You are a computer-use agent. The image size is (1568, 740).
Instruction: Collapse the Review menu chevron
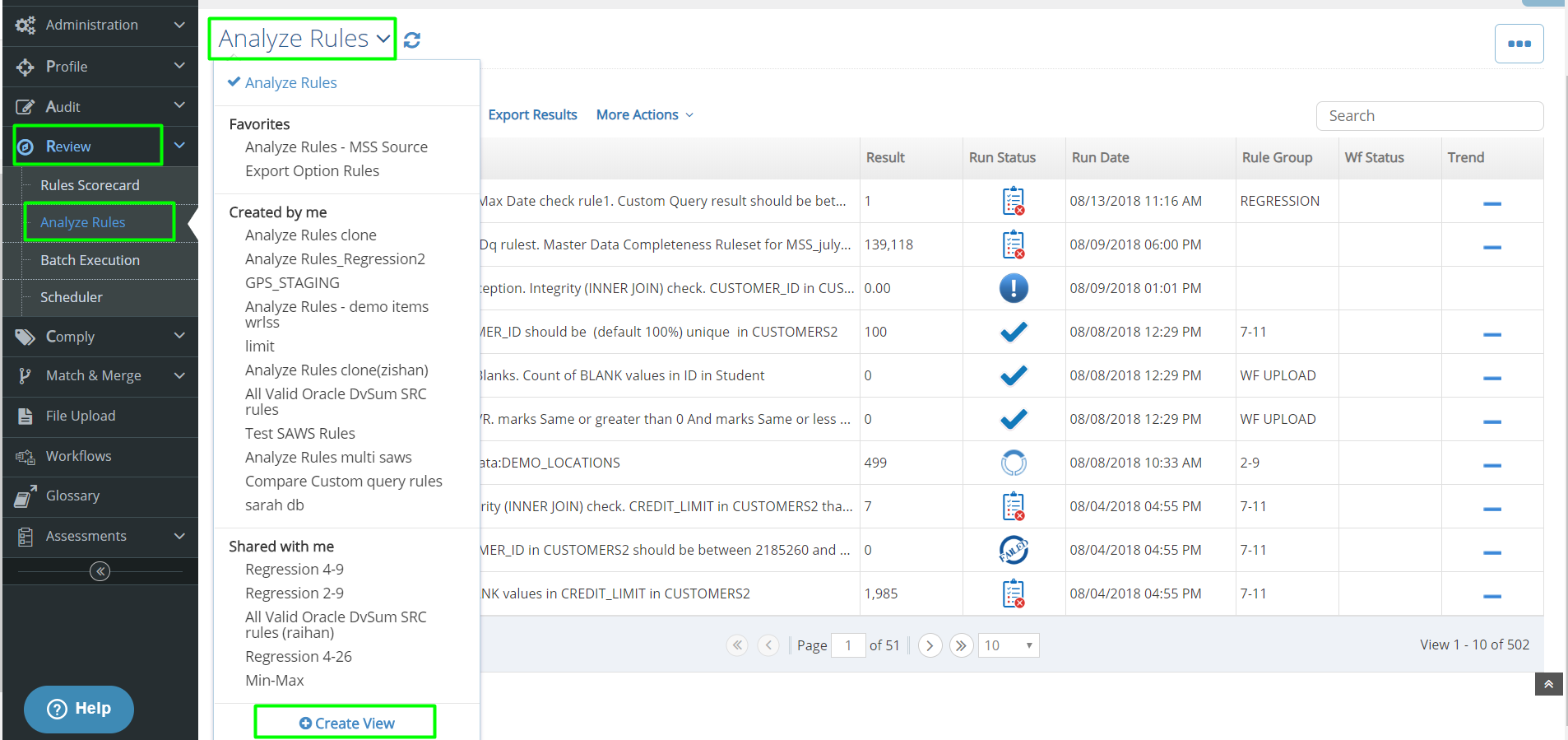pos(179,146)
